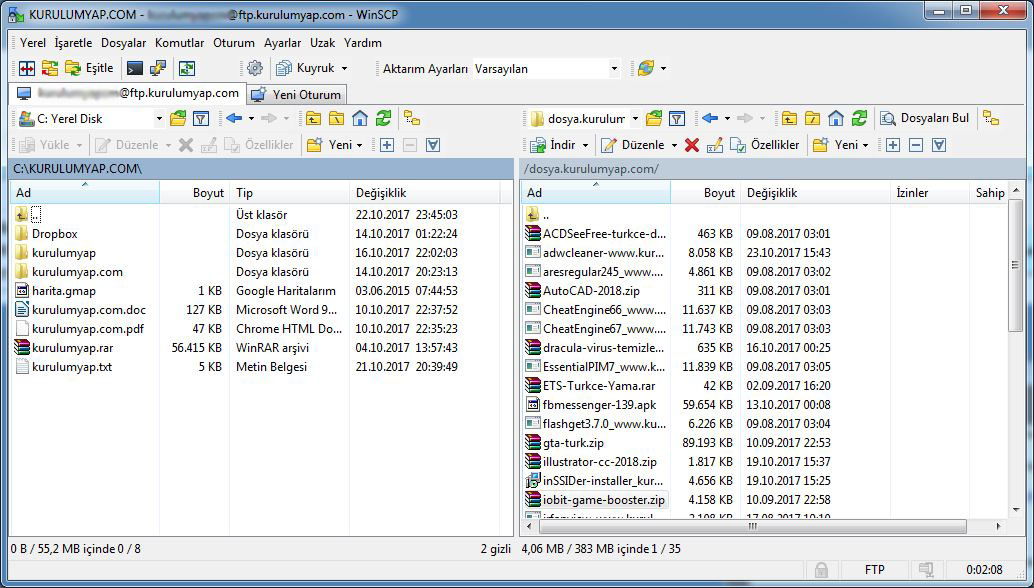Click the select-by-mask icon in remote panel
This screenshot has width=1034, height=588.
tap(939, 145)
